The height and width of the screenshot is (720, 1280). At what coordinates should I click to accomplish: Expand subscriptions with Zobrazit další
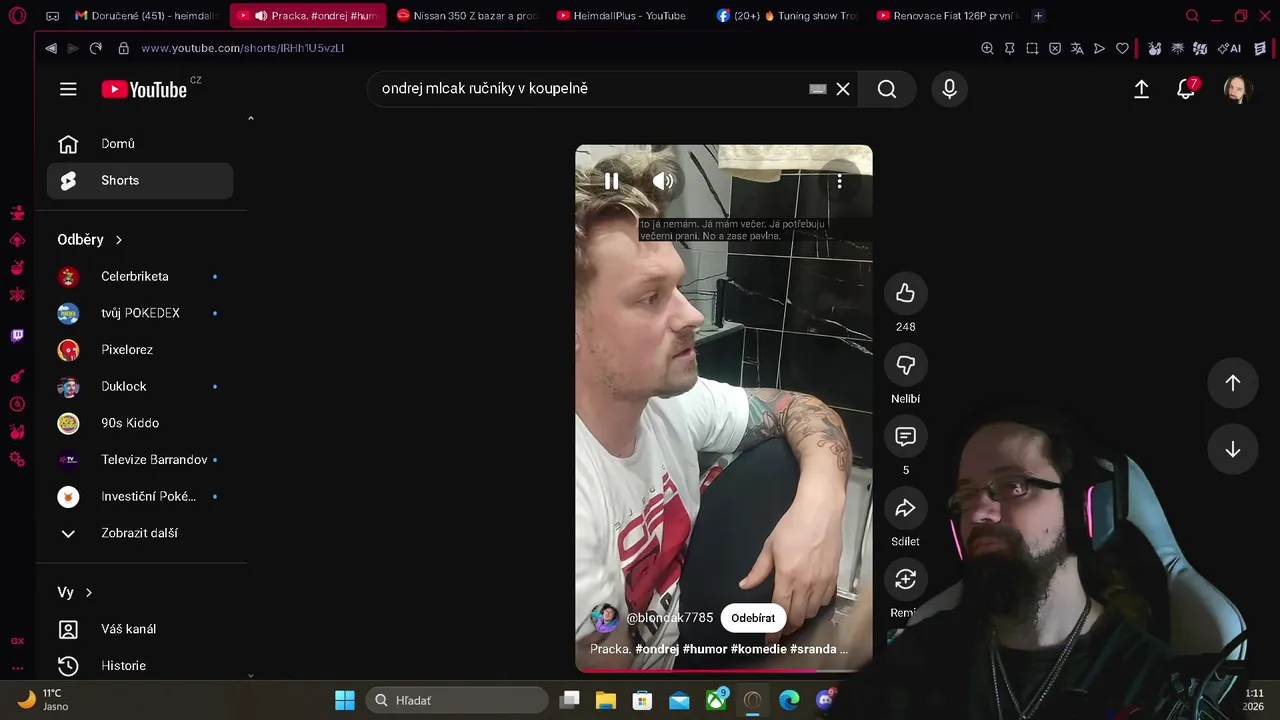(140, 533)
